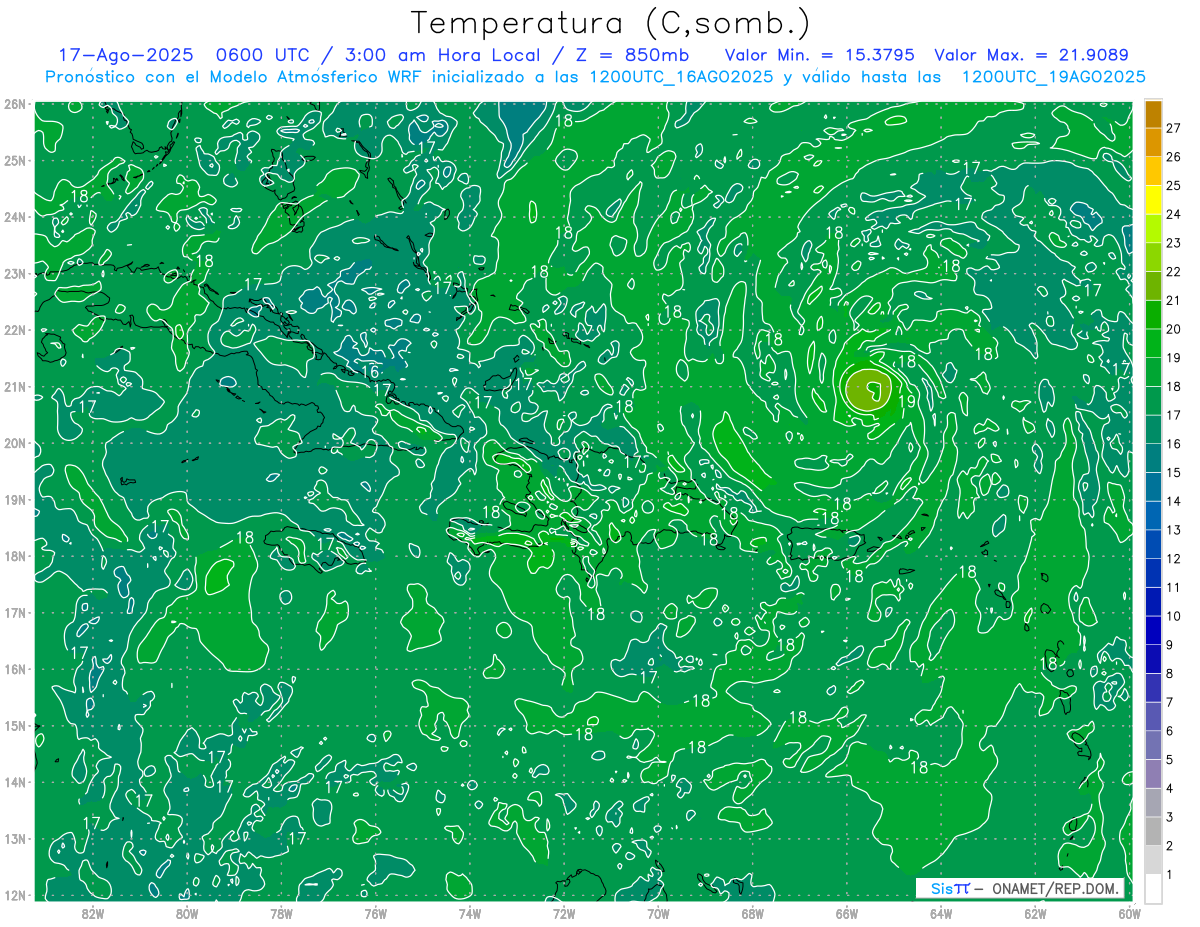Viewport: 1200px width, 927px height.
Task: Click map contour label '19' beside hurricane eye
Action: (x=908, y=401)
